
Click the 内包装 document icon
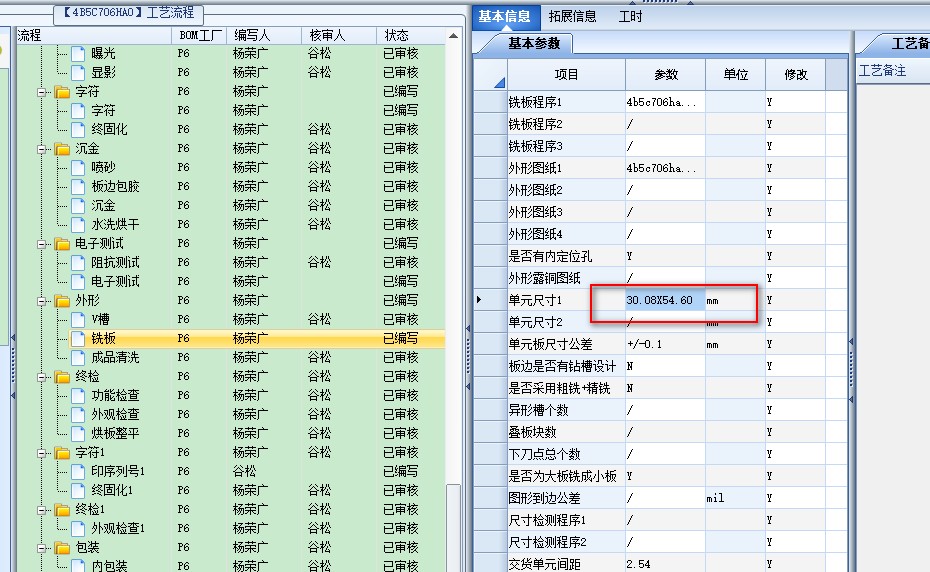point(78,565)
